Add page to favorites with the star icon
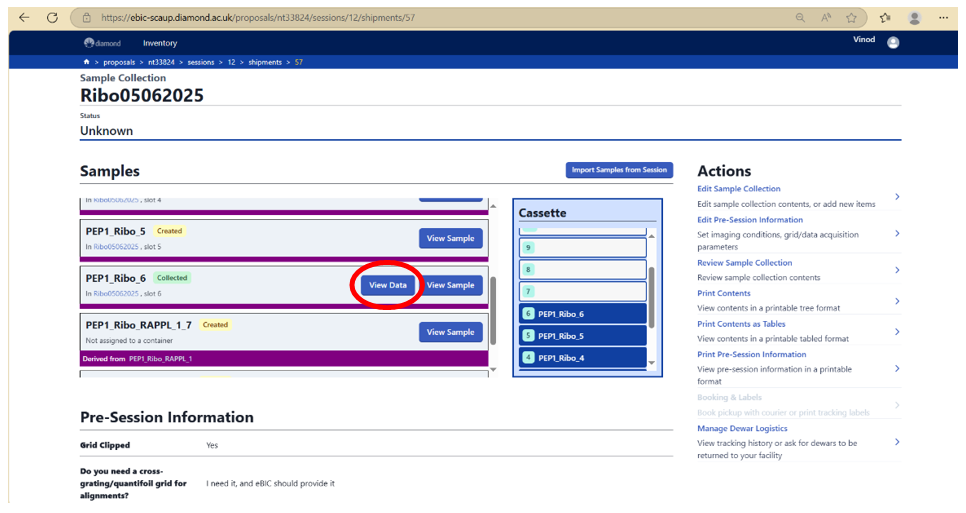 [851, 18]
